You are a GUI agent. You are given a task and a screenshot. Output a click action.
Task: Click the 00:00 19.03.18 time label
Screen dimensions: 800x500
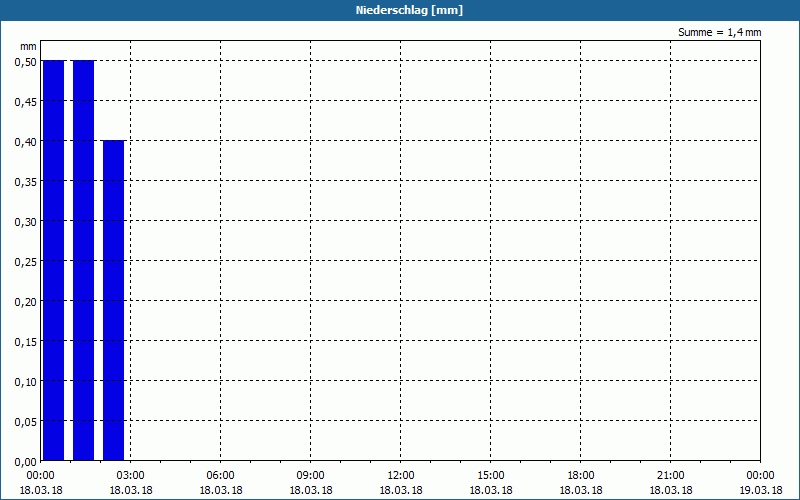point(761,483)
